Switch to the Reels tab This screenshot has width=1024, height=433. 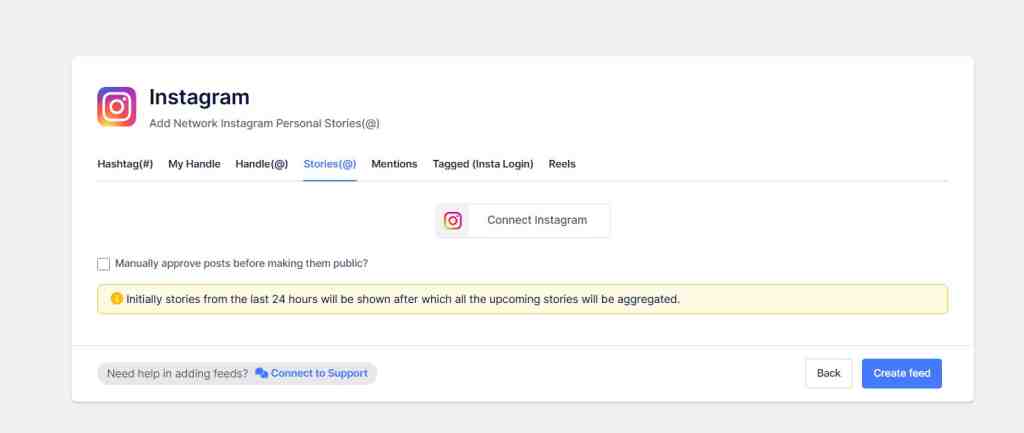pos(562,164)
